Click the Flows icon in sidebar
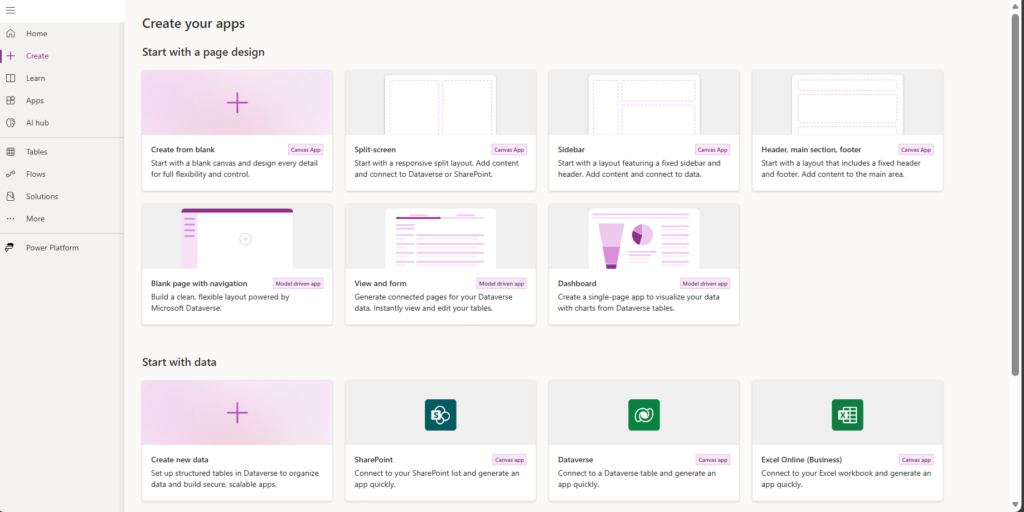1024x512 pixels. pos(10,174)
